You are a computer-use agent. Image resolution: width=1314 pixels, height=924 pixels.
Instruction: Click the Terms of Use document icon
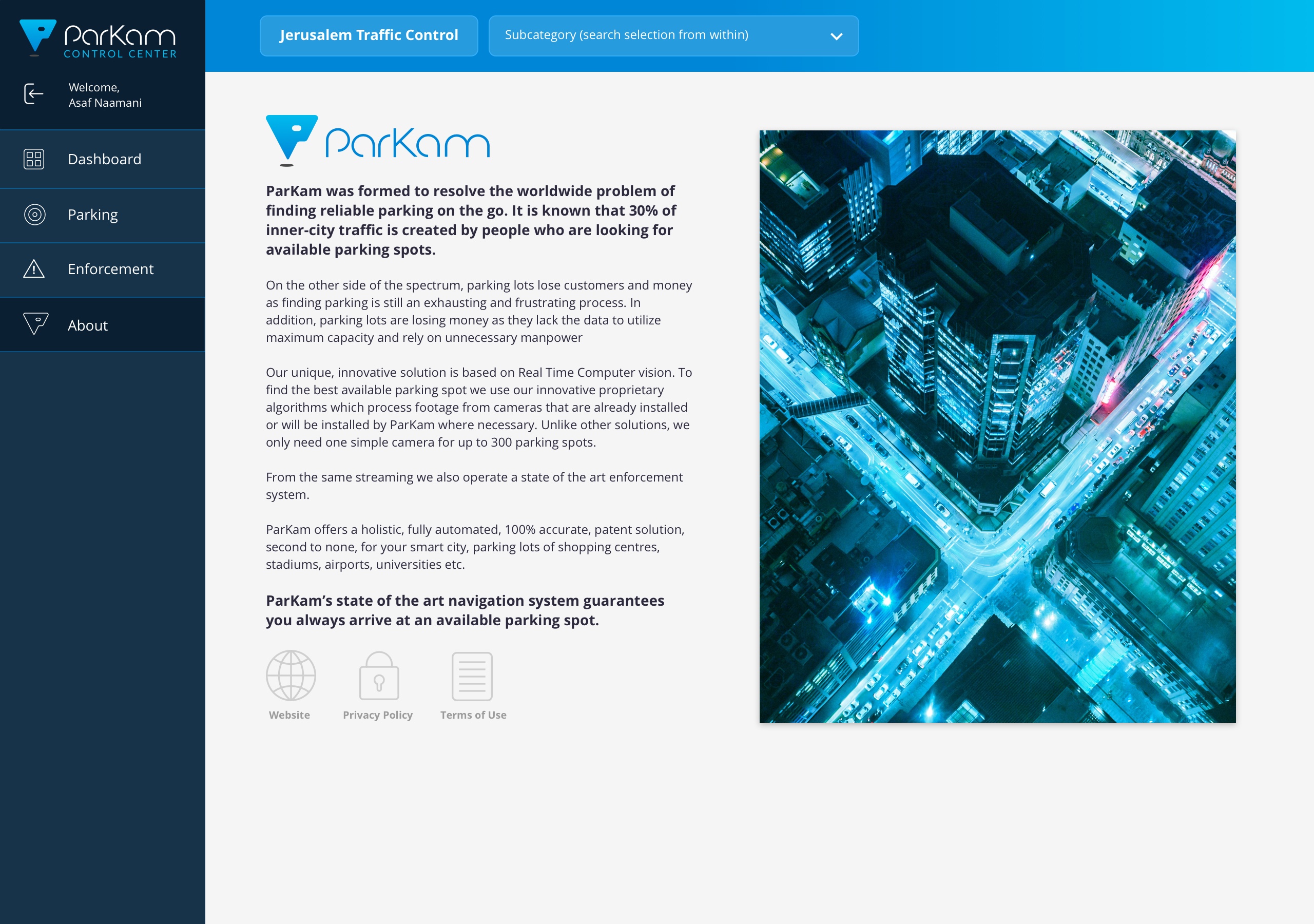[x=472, y=676]
